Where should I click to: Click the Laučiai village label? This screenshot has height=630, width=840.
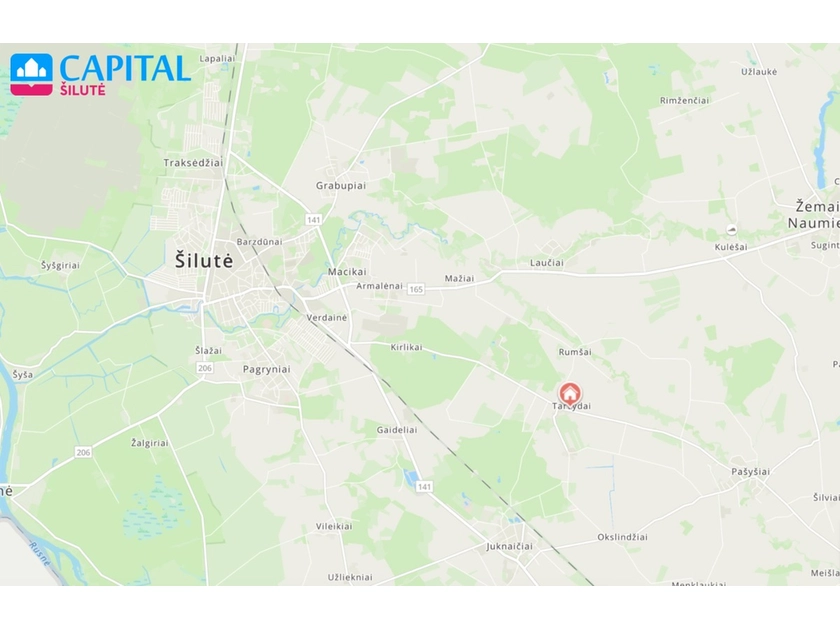pos(546,262)
